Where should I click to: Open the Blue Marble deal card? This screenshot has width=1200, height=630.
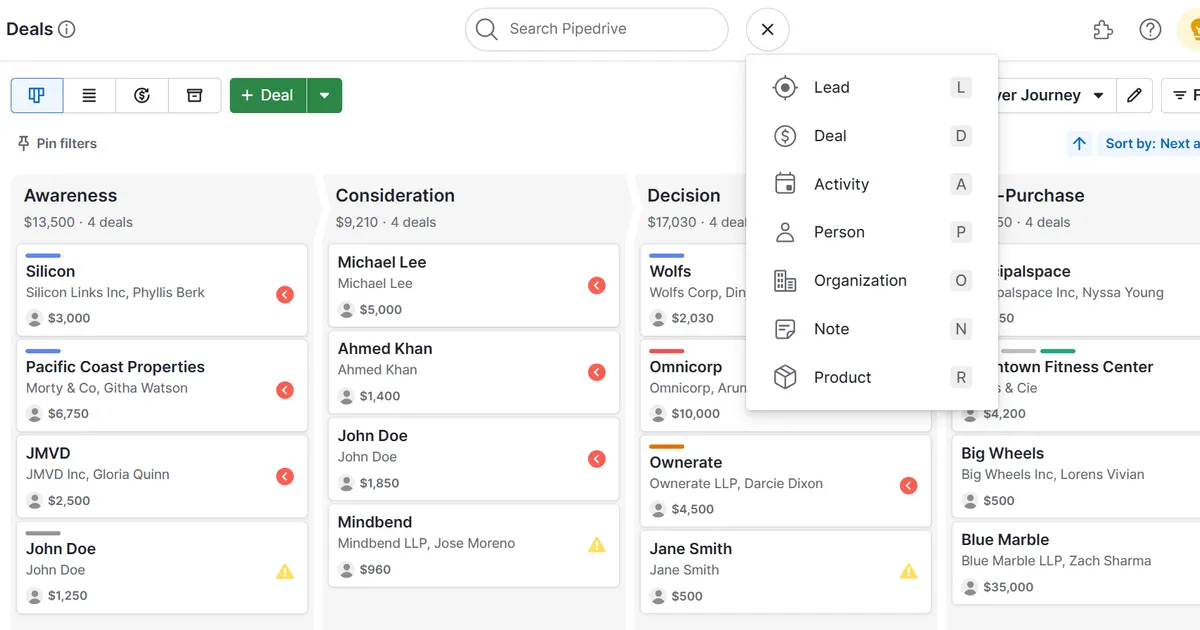click(1076, 562)
